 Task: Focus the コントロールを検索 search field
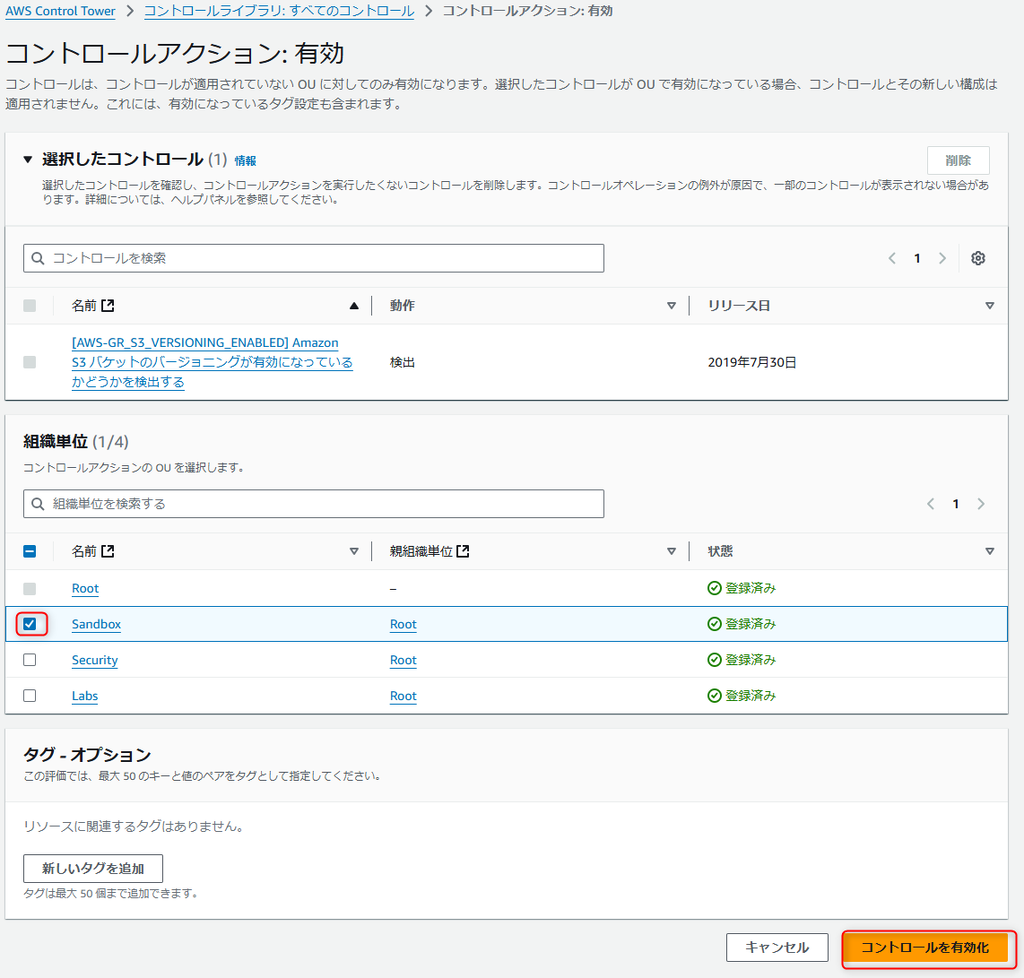(313, 259)
